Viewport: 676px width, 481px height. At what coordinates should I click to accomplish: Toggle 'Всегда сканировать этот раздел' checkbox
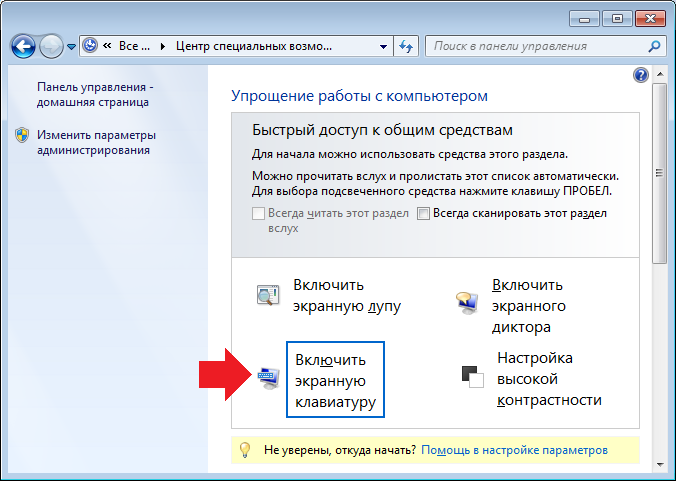(423, 213)
